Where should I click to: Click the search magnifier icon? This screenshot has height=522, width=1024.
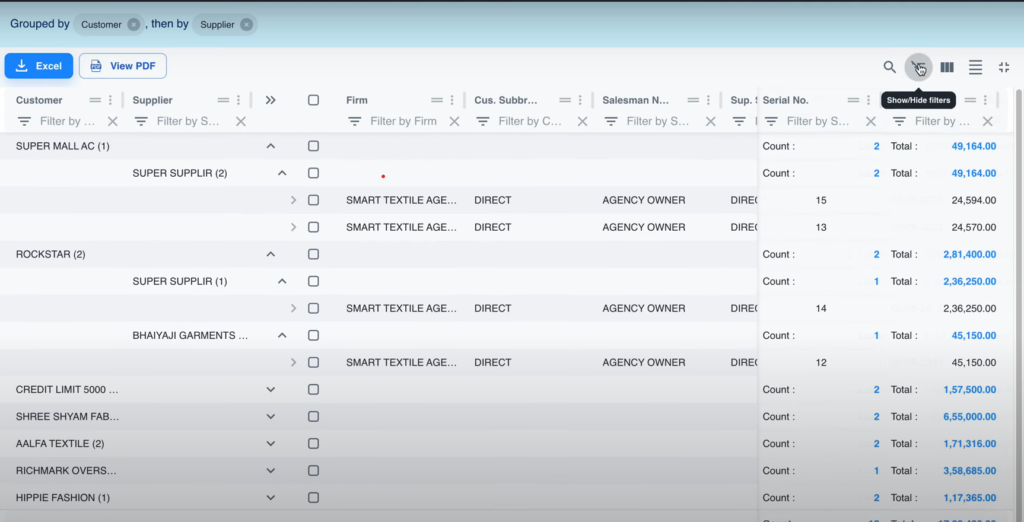[889, 67]
